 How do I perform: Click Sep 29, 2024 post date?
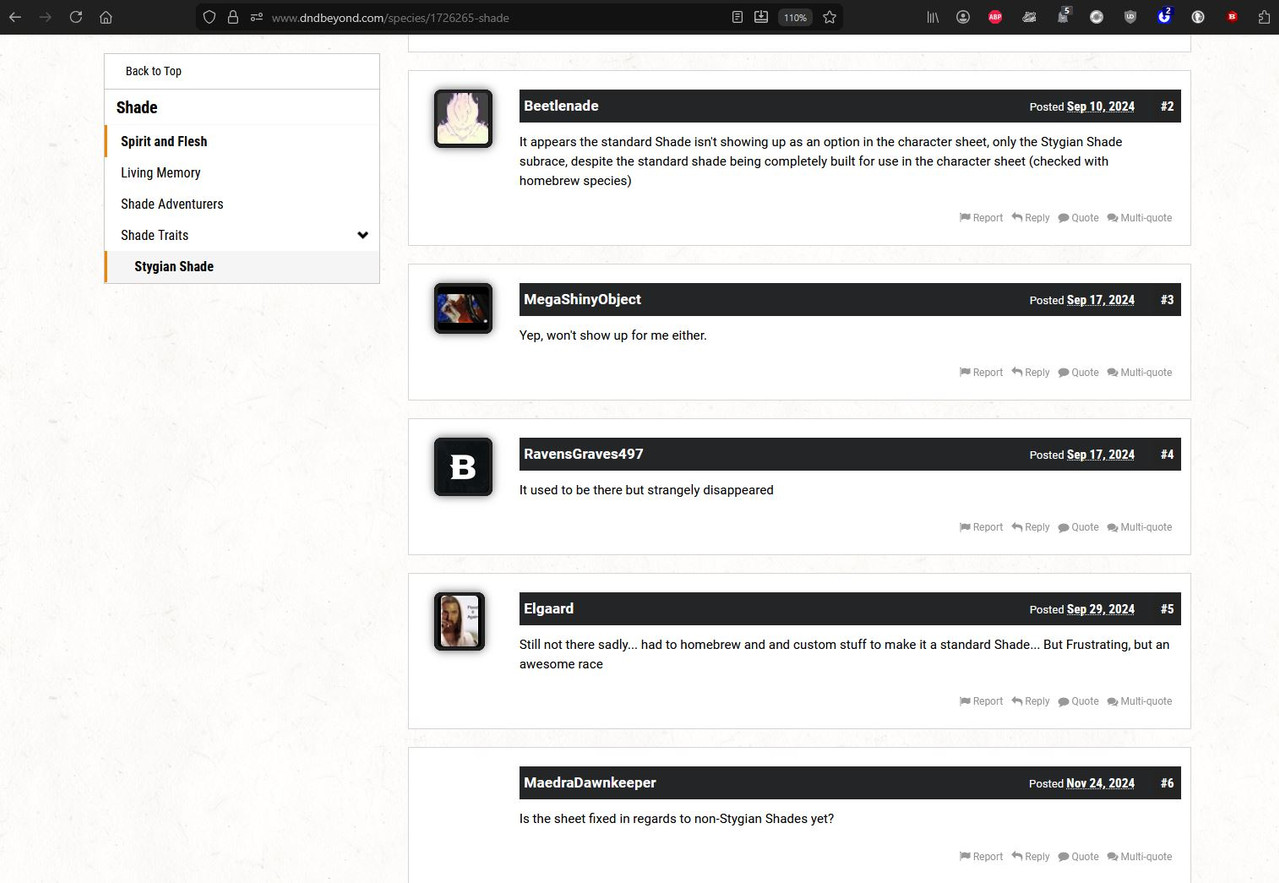click(x=1100, y=609)
